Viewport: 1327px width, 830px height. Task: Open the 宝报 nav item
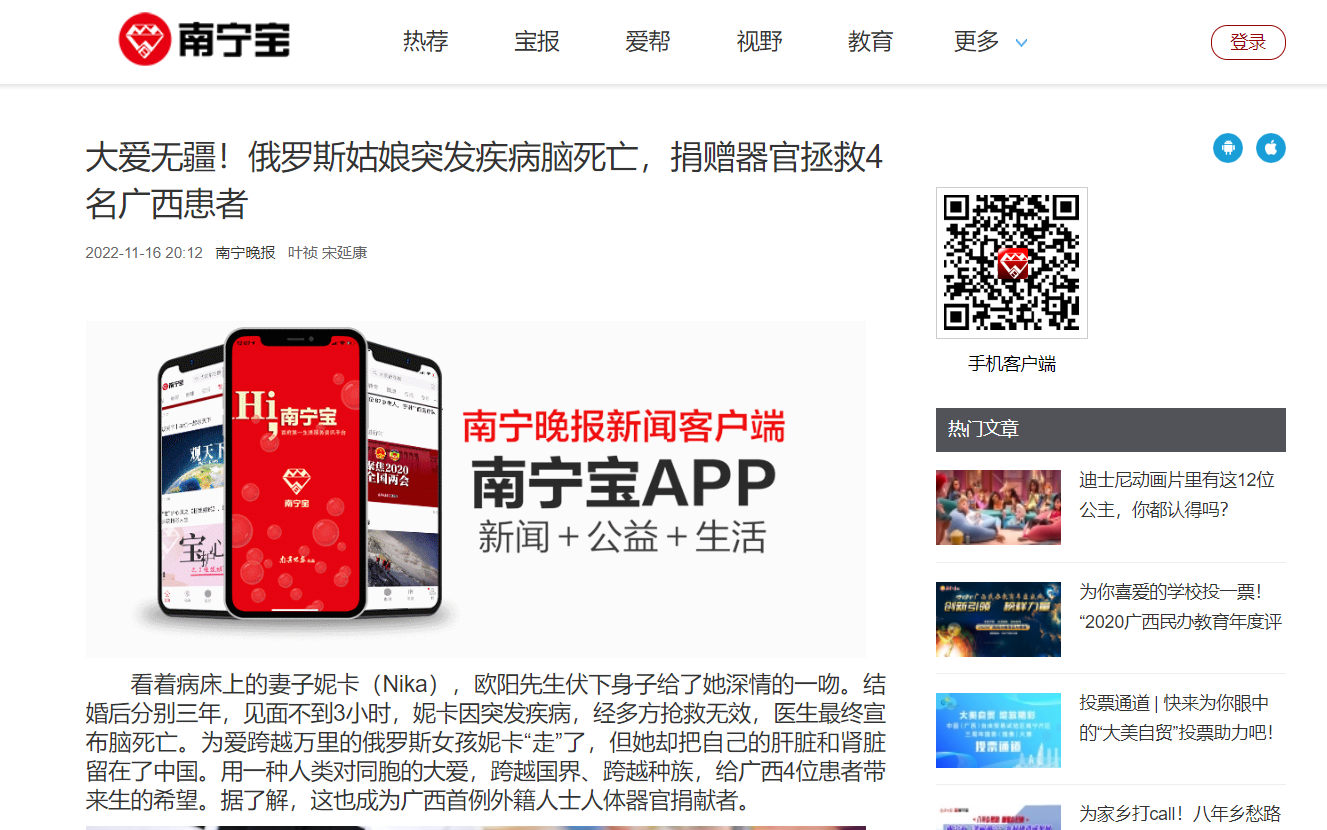[537, 42]
